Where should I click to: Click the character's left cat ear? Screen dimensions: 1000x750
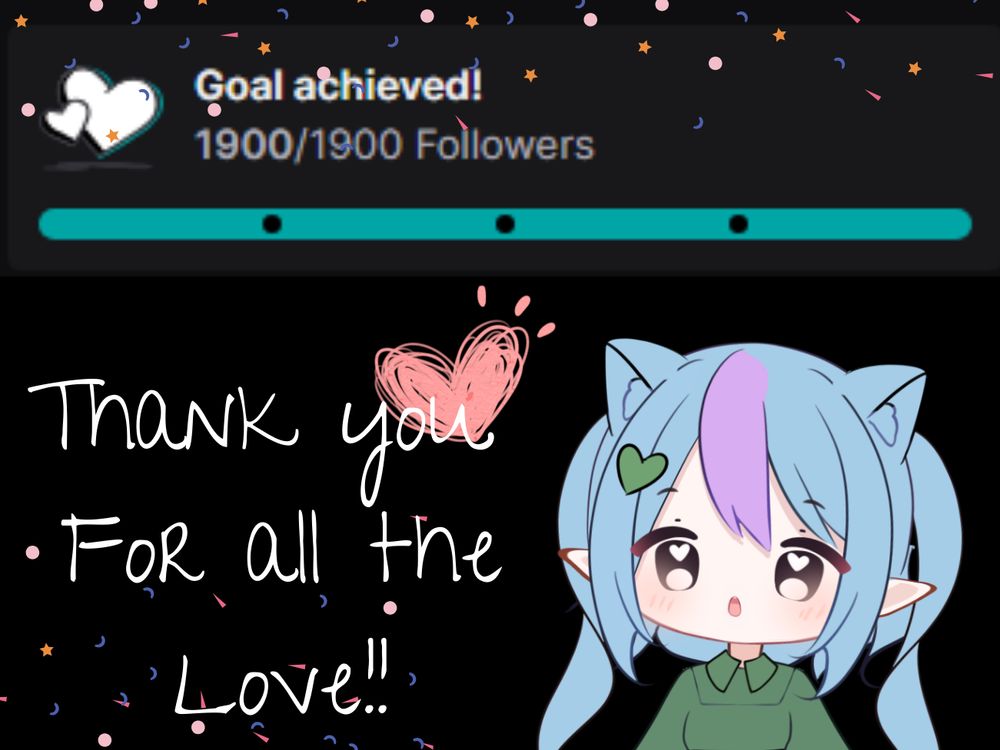tap(639, 384)
